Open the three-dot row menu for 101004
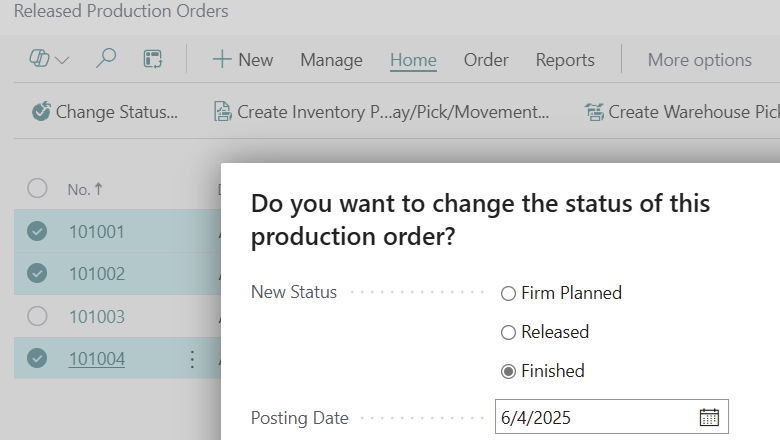Screen dimensions: 780x440 coord(193,359)
